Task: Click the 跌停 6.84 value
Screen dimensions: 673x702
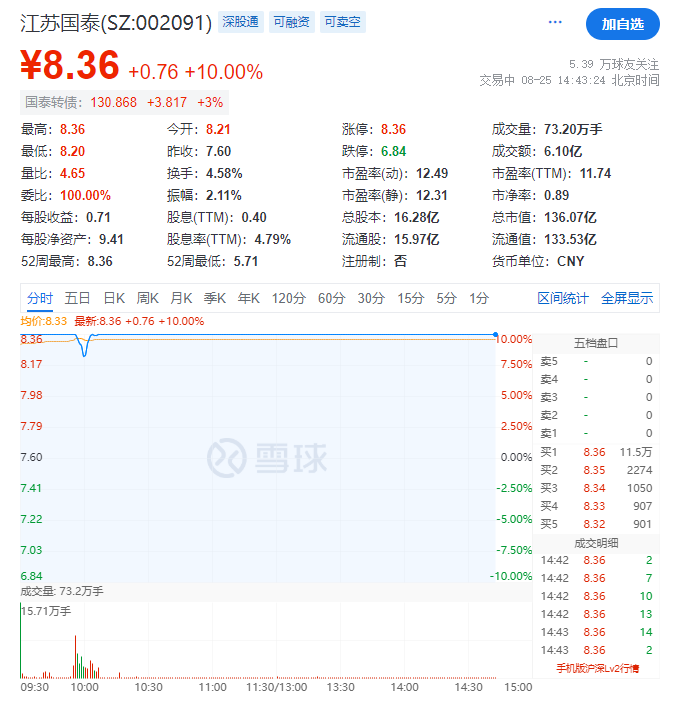Action: point(393,151)
